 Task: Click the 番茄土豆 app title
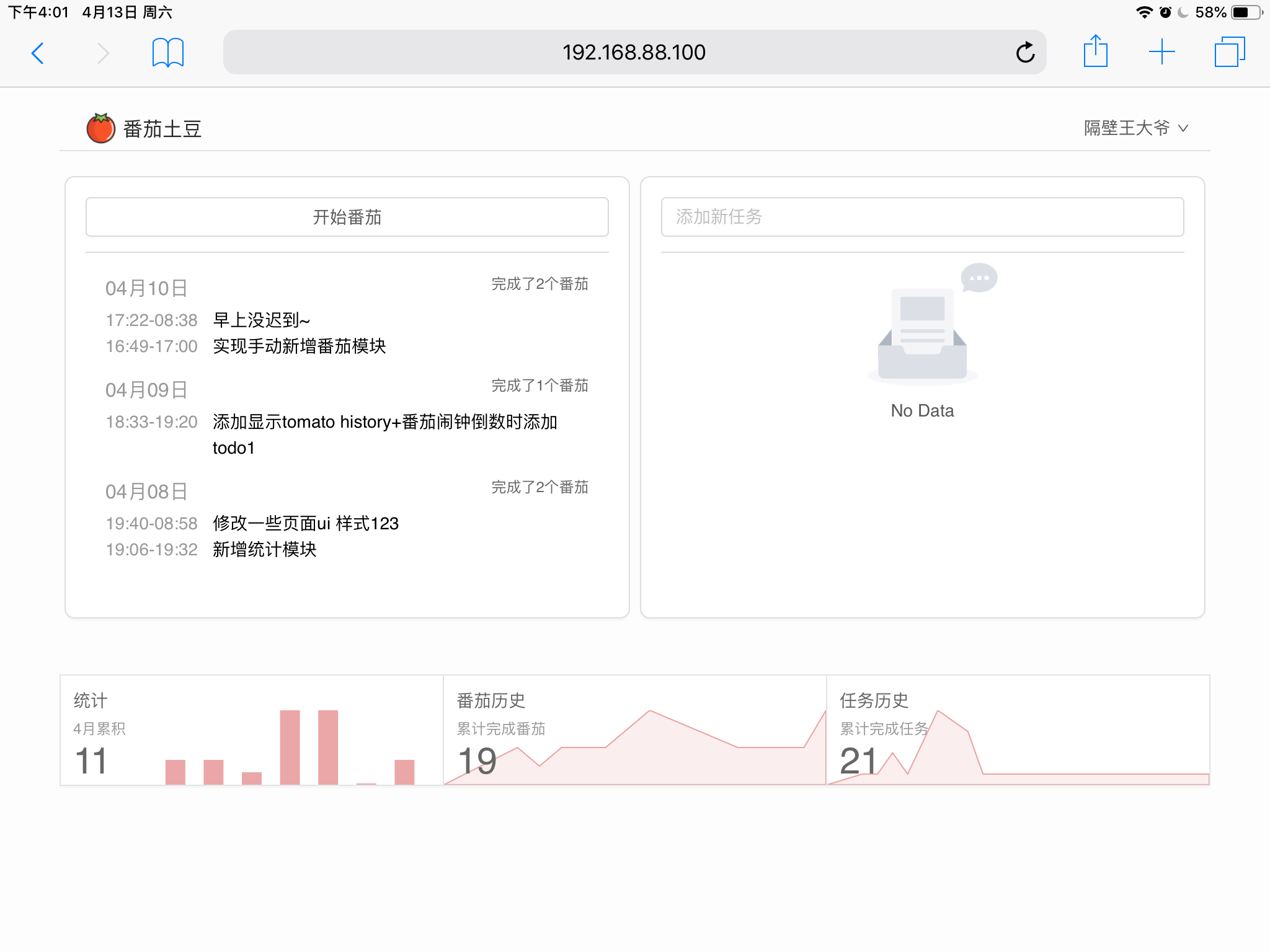pos(162,129)
